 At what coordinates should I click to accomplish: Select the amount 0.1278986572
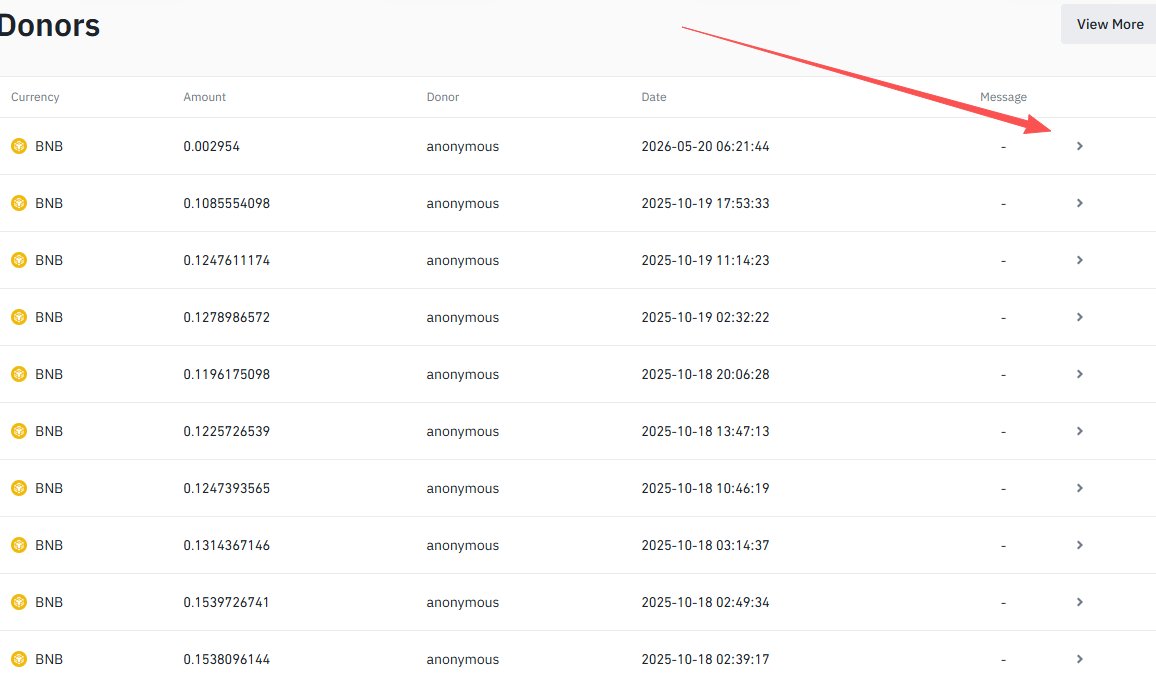point(226,317)
